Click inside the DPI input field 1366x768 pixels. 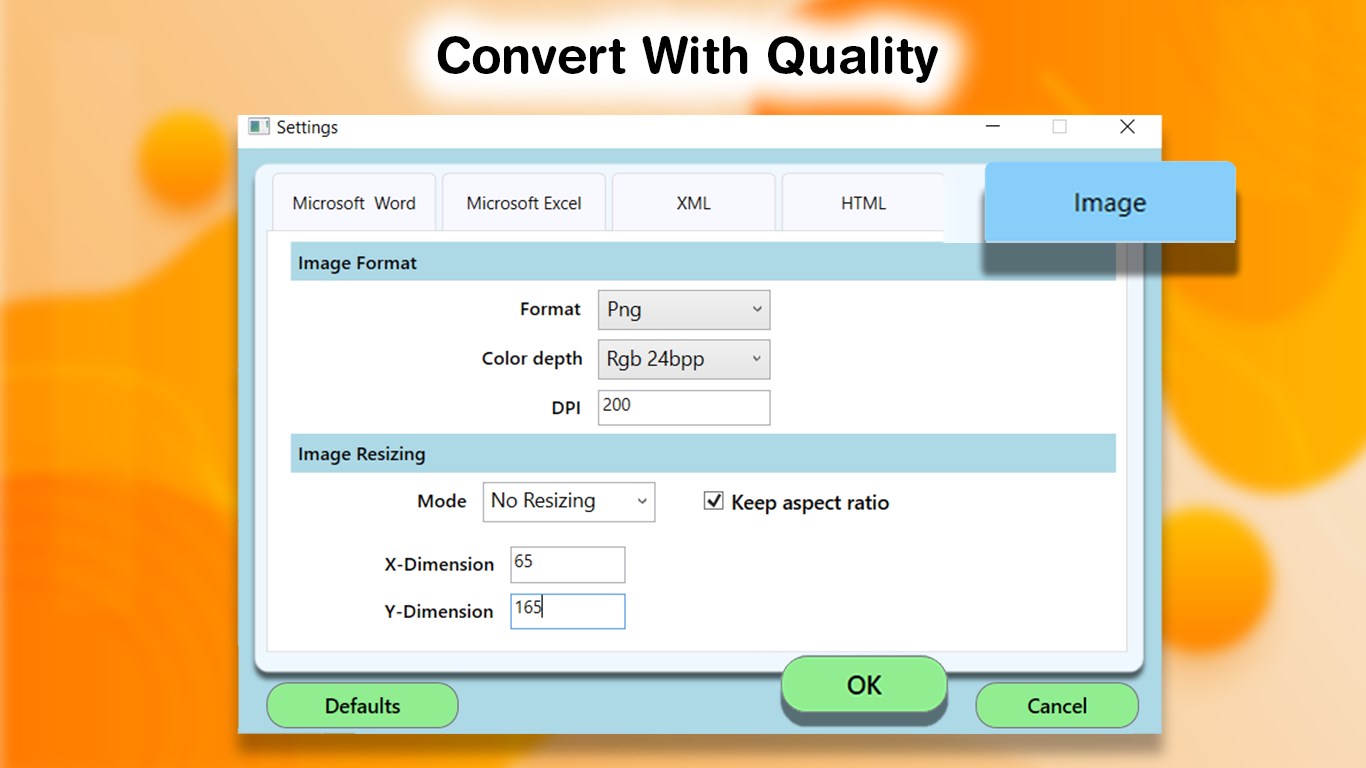683,407
